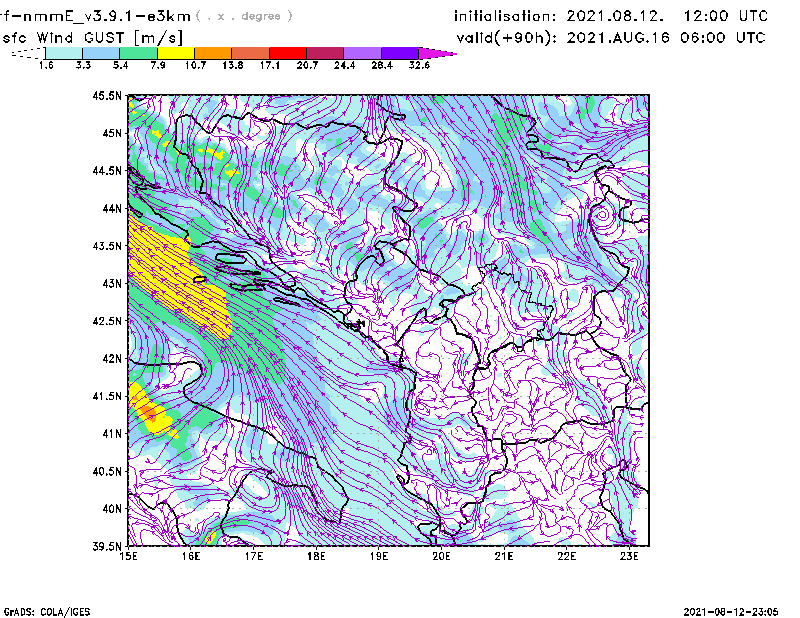Click the '17E' longitude label
Image resolution: width=800 pixels, height=618 pixels.
tap(254, 556)
